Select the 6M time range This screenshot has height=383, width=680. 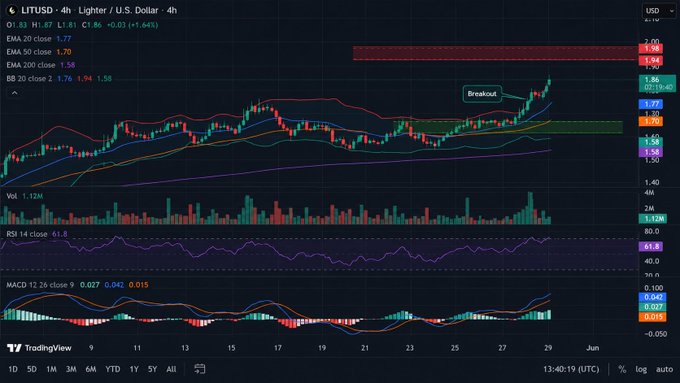click(91, 369)
